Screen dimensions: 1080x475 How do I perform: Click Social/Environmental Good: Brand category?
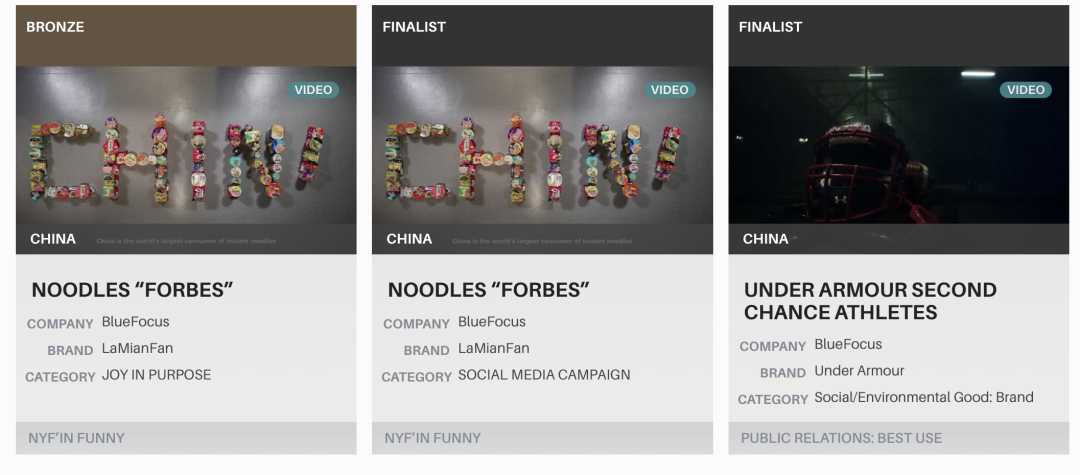coord(924,397)
